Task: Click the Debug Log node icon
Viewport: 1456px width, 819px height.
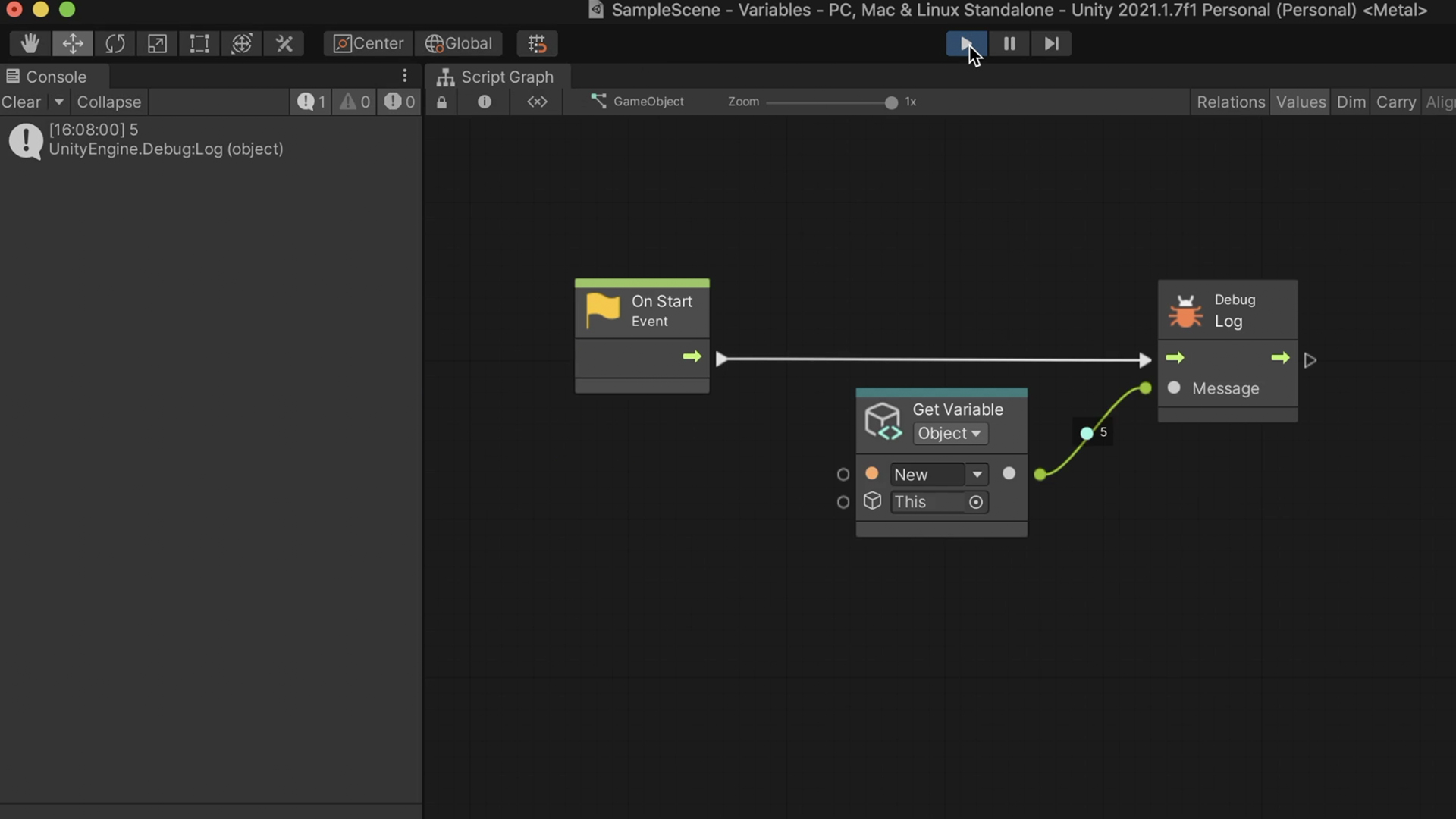Action: [1186, 310]
